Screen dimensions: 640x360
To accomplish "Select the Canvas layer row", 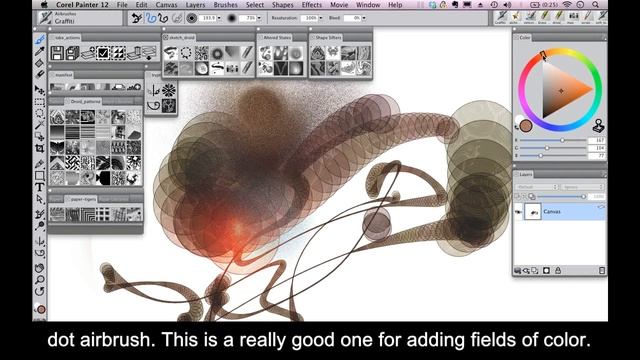I will pyautogui.click(x=560, y=212).
